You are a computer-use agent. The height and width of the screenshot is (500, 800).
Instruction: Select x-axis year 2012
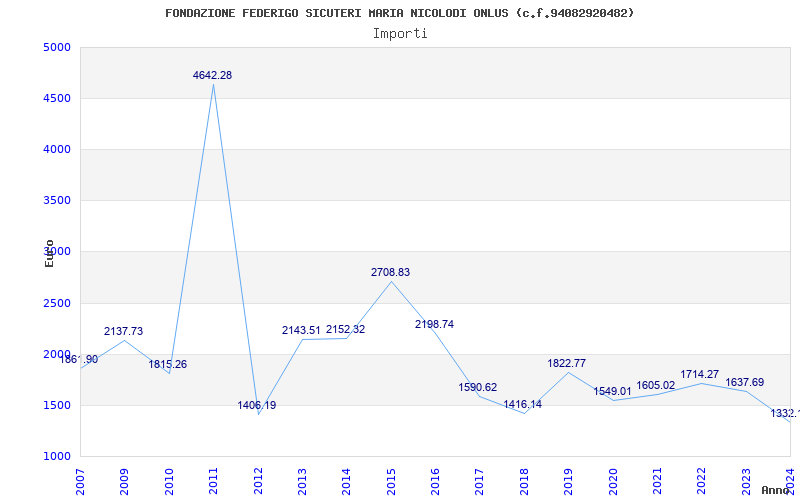(x=258, y=481)
